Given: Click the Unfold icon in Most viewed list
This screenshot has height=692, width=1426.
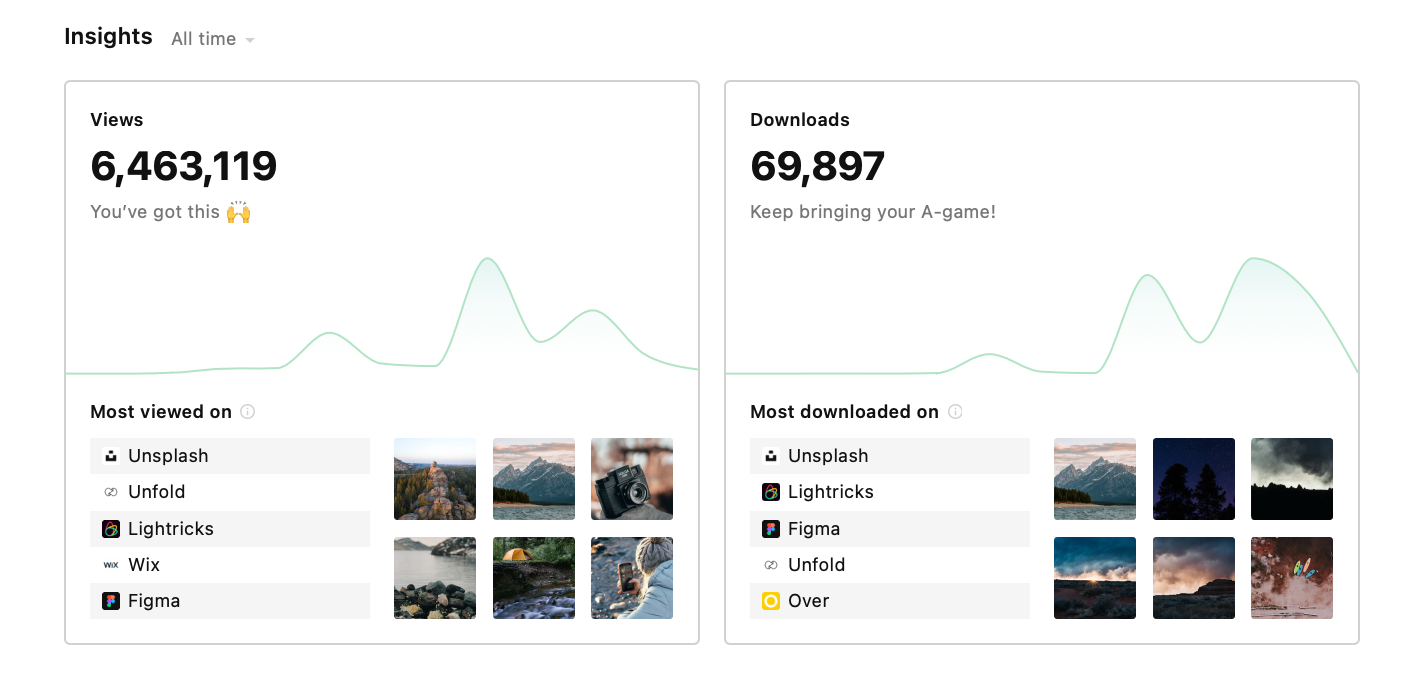Looking at the screenshot, I should point(111,492).
